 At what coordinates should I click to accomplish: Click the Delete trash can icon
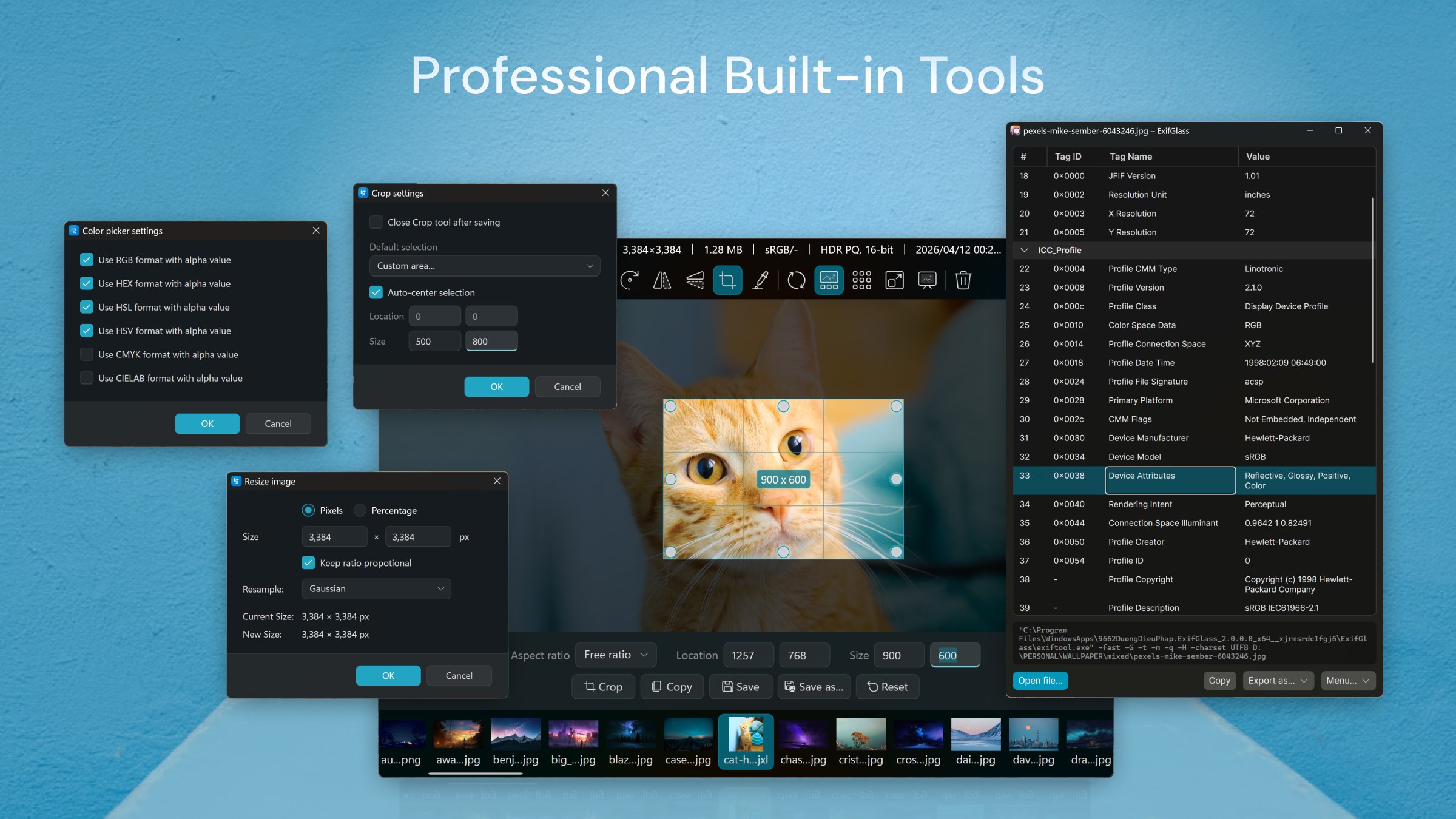pyautogui.click(x=963, y=280)
